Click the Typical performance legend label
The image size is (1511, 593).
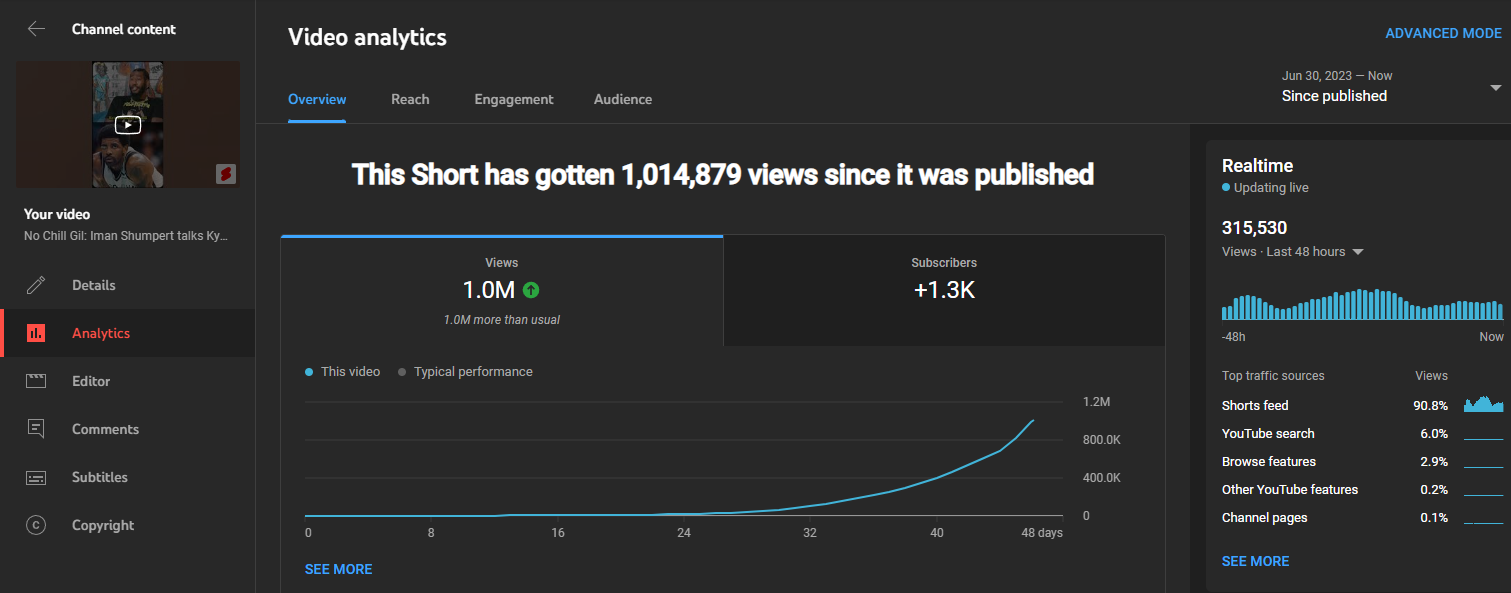473,372
